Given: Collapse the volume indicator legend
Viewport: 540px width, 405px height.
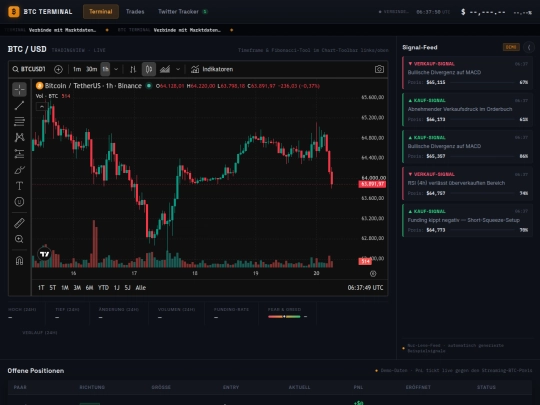Looking at the screenshot, I should [x=42, y=107].
